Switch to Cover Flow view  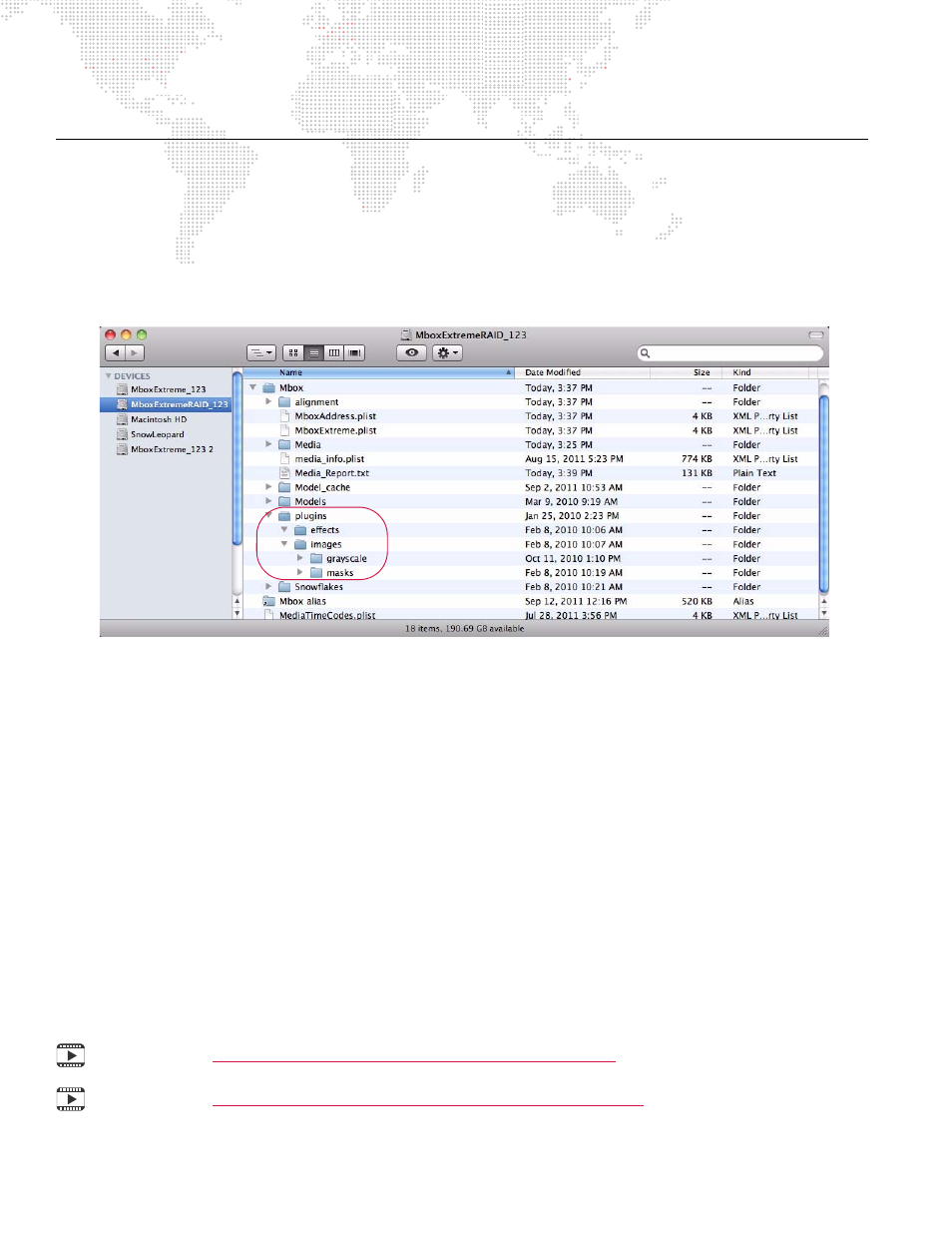click(x=354, y=352)
